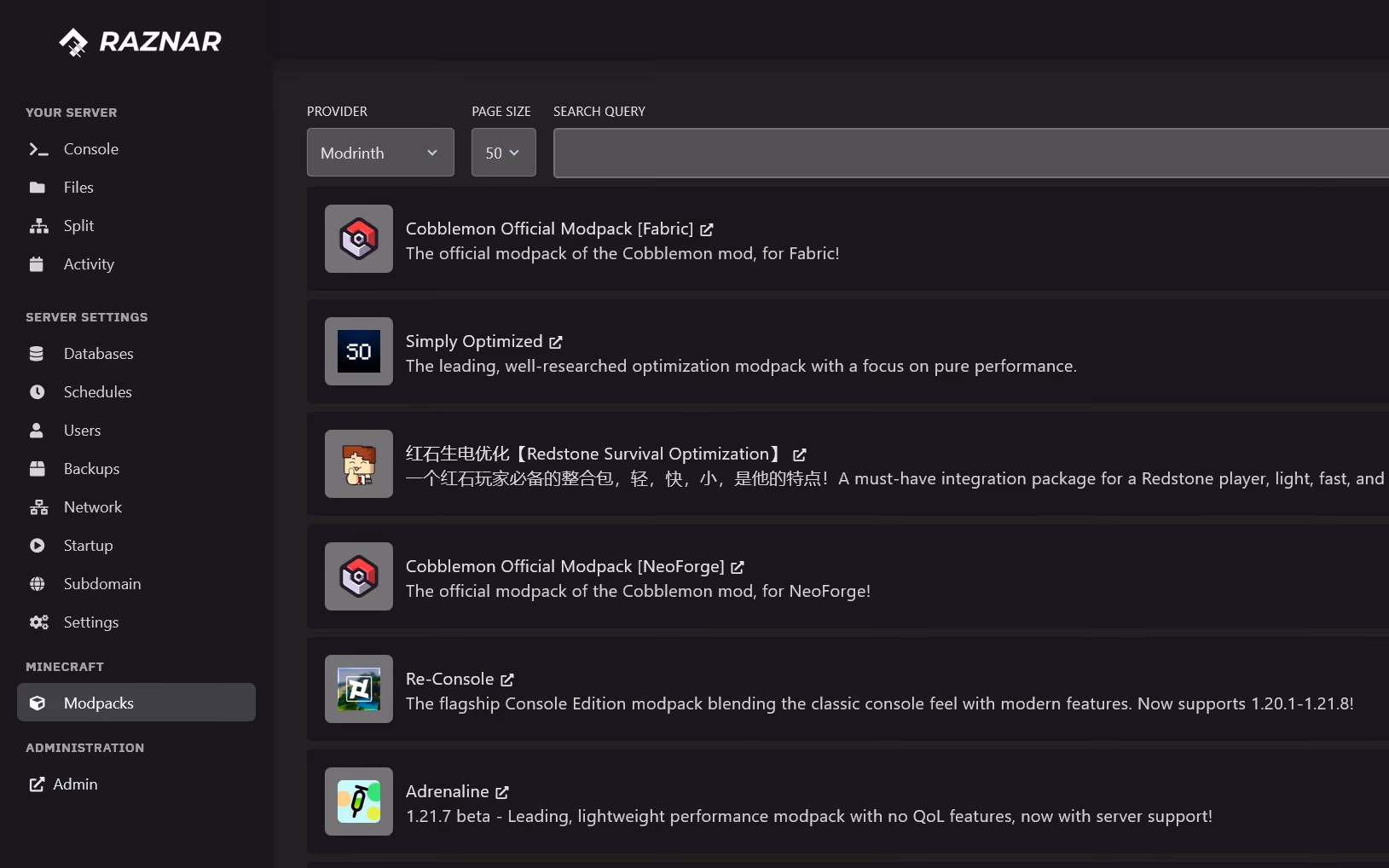
Task: Click the Admin external-link icon
Action: tap(37, 784)
